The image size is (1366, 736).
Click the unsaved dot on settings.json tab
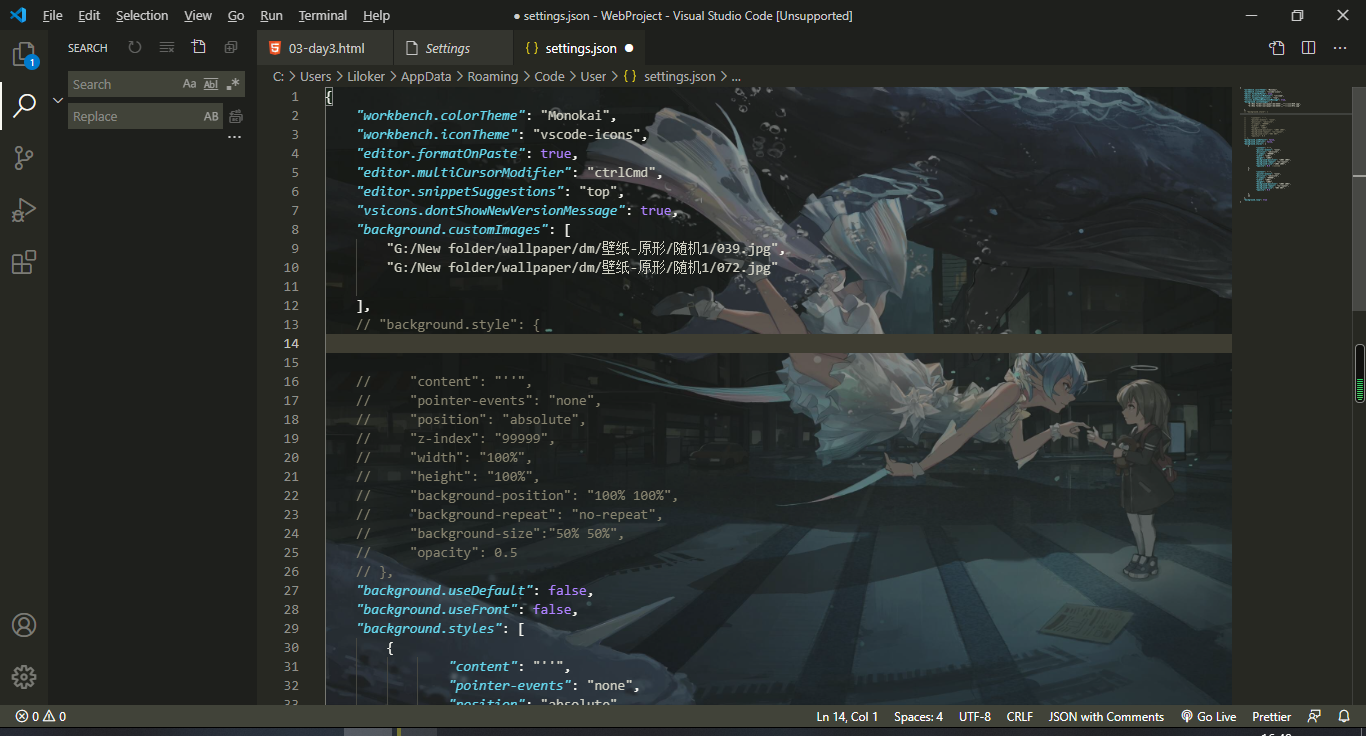click(629, 48)
